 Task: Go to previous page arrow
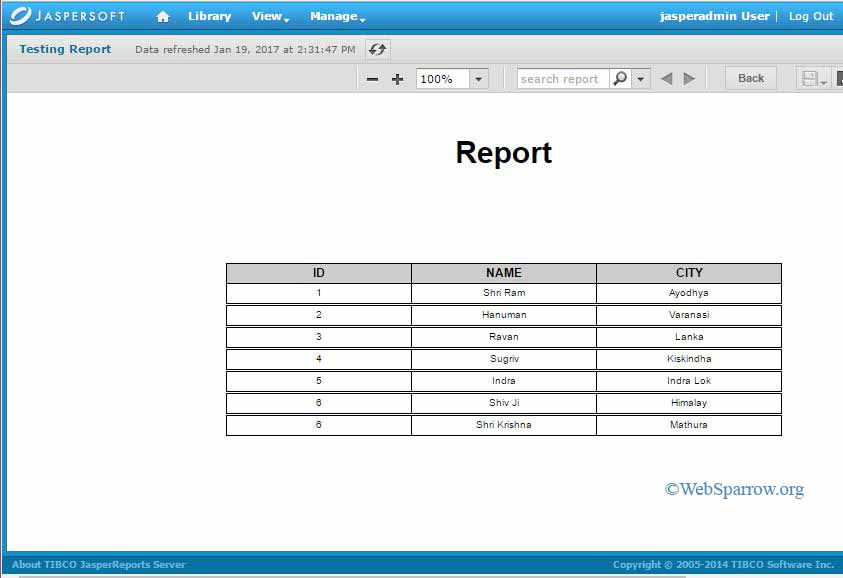(x=667, y=78)
